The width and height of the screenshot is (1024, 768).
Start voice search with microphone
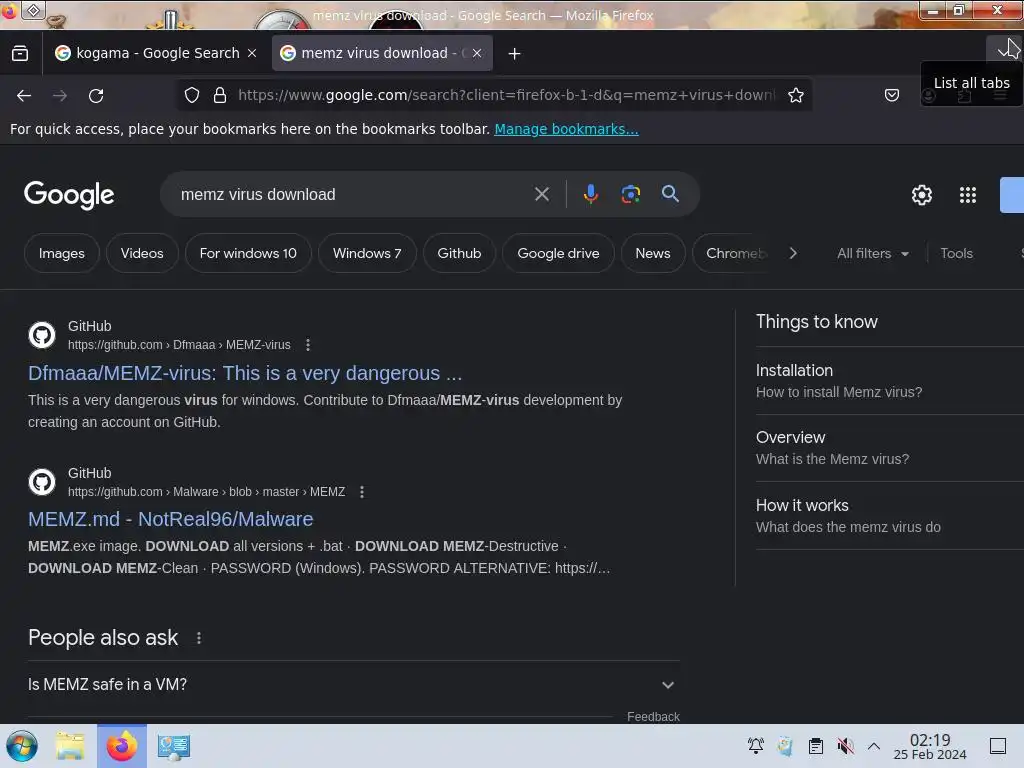tap(590, 194)
